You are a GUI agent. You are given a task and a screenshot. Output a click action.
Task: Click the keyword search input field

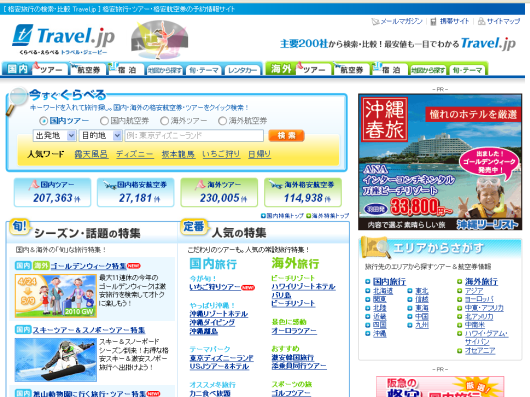[x=194, y=135]
